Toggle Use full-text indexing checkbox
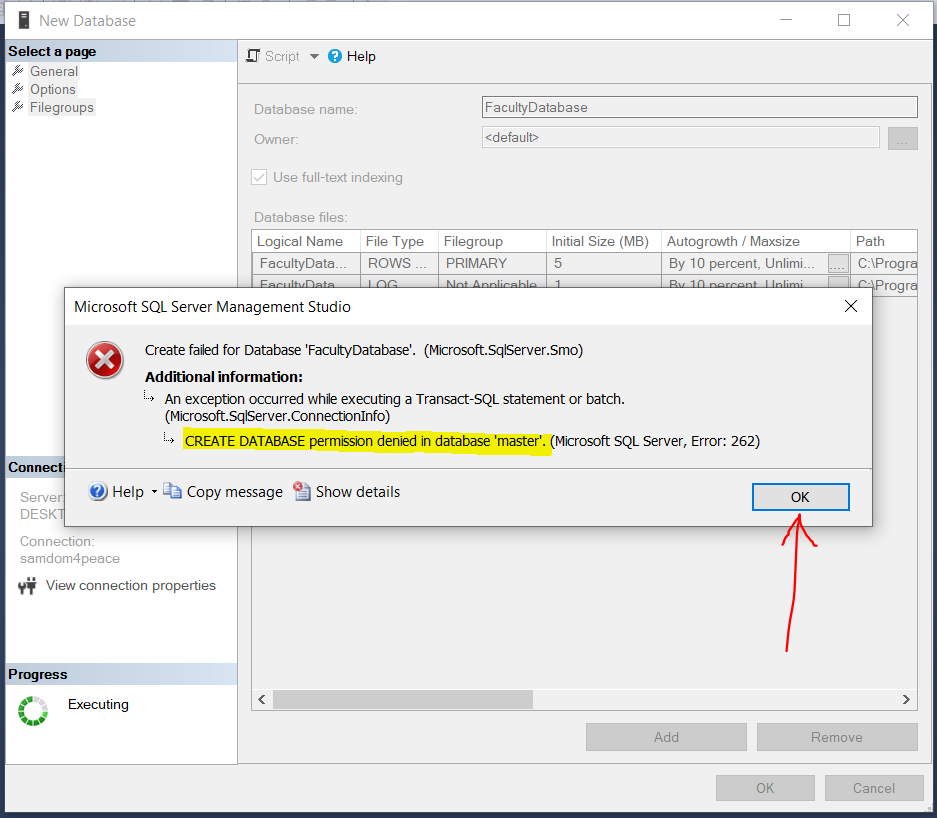This screenshot has height=818, width=937. (259, 177)
